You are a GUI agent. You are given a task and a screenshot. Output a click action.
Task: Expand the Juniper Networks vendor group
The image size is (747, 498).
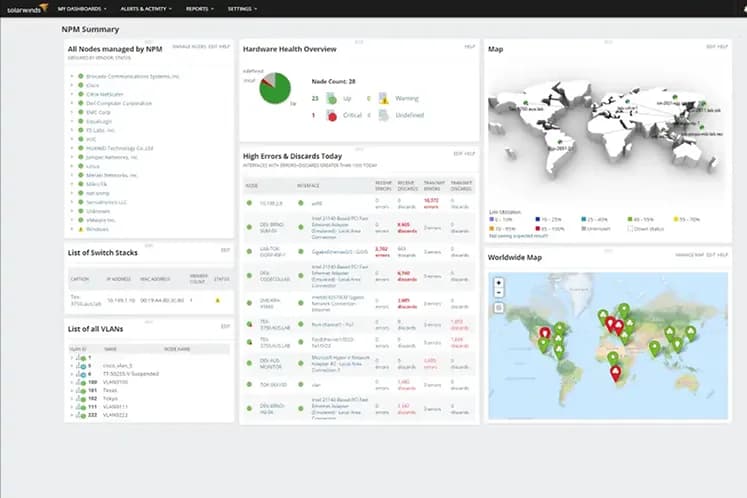tap(72, 157)
